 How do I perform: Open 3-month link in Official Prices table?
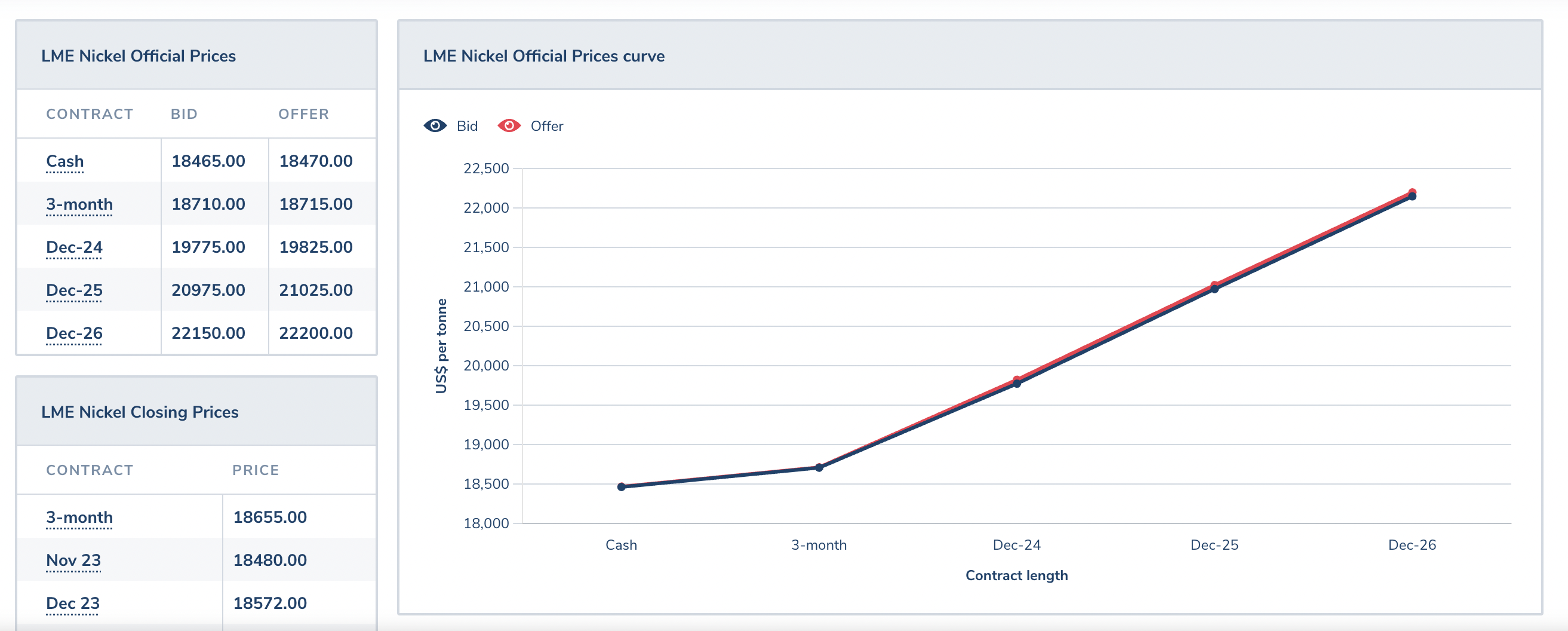pyautogui.click(x=79, y=204)
